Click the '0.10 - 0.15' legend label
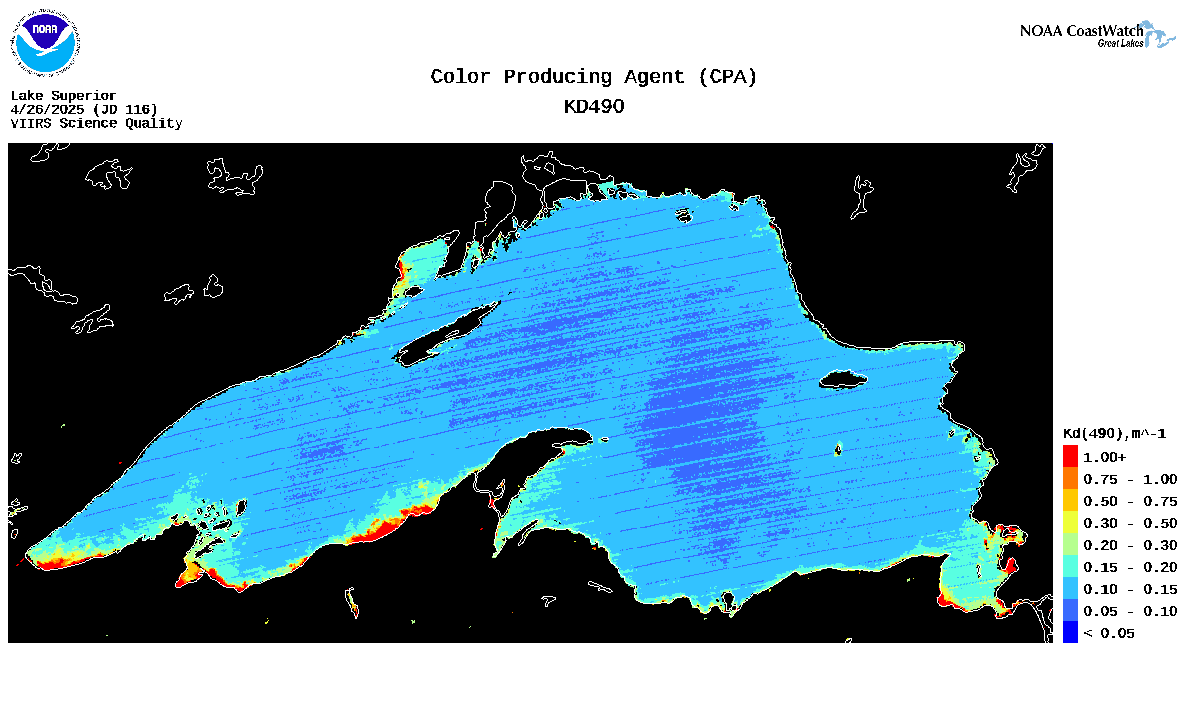 (1130, 589)
